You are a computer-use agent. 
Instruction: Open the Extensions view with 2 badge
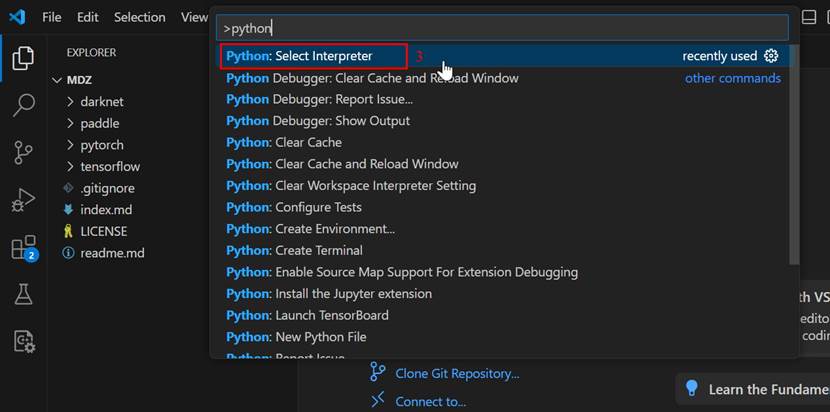tap(24, 248)
